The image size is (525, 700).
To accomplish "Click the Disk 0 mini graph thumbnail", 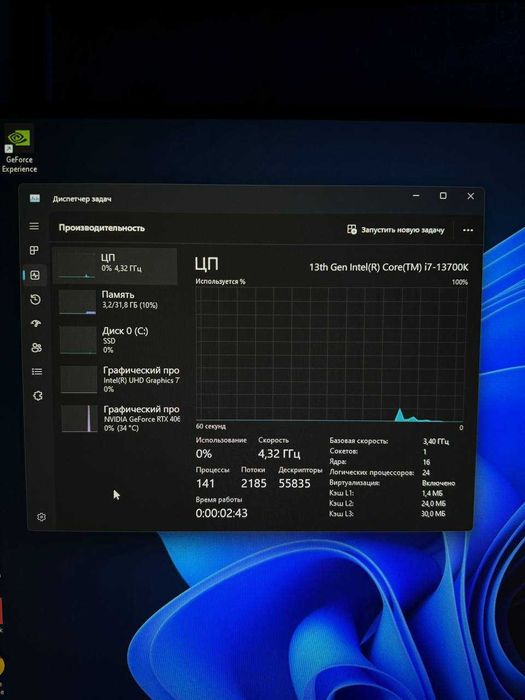I will pyautogui.click(x=78, y=340).
